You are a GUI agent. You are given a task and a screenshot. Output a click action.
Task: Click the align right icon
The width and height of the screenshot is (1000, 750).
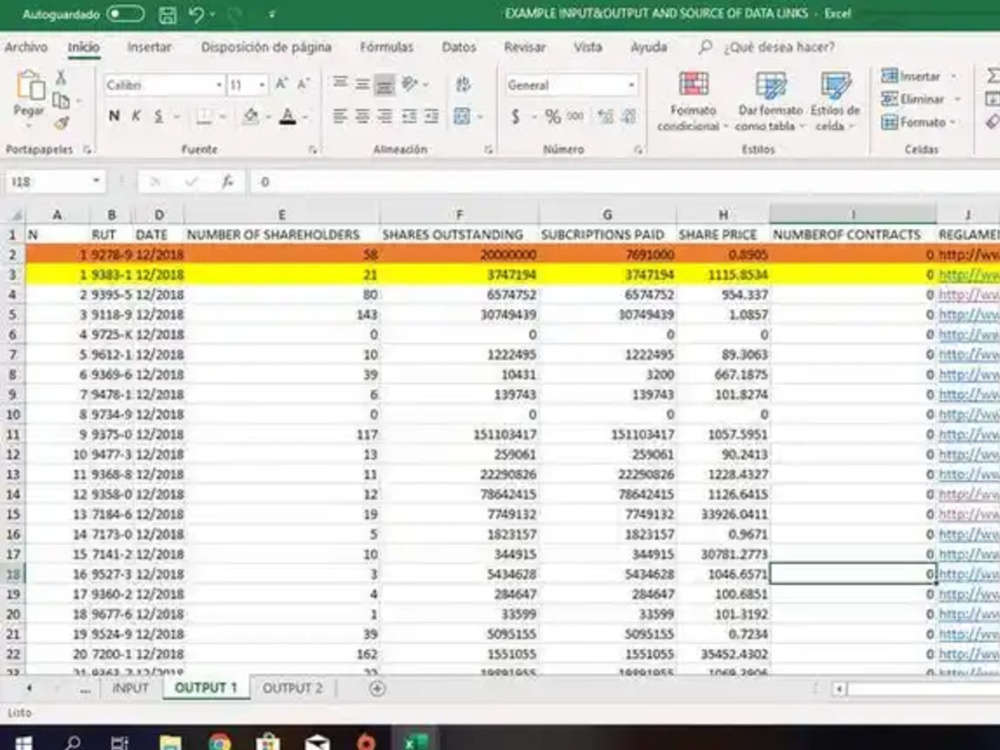[x=385, y=116]
